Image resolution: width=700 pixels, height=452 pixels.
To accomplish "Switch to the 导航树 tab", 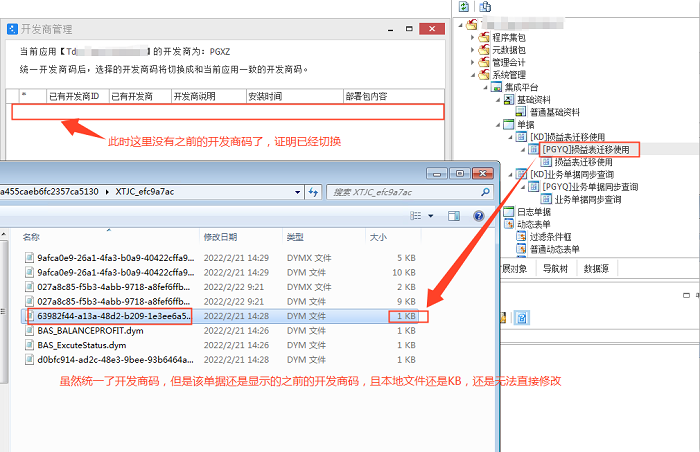I will tap(555, 268).
